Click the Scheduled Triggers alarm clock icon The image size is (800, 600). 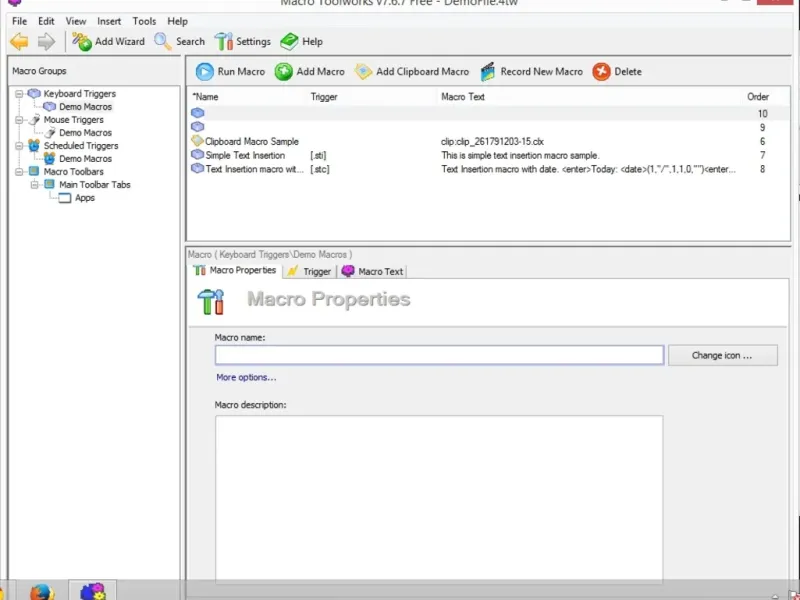[x=34, y=145]
